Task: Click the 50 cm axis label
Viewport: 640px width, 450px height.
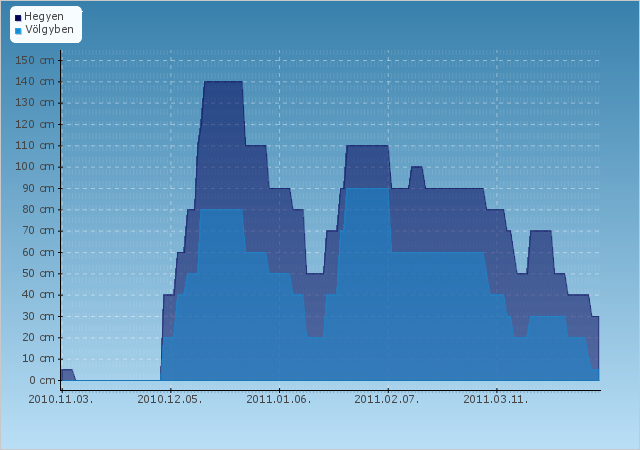Action: [x=38, y=273]
